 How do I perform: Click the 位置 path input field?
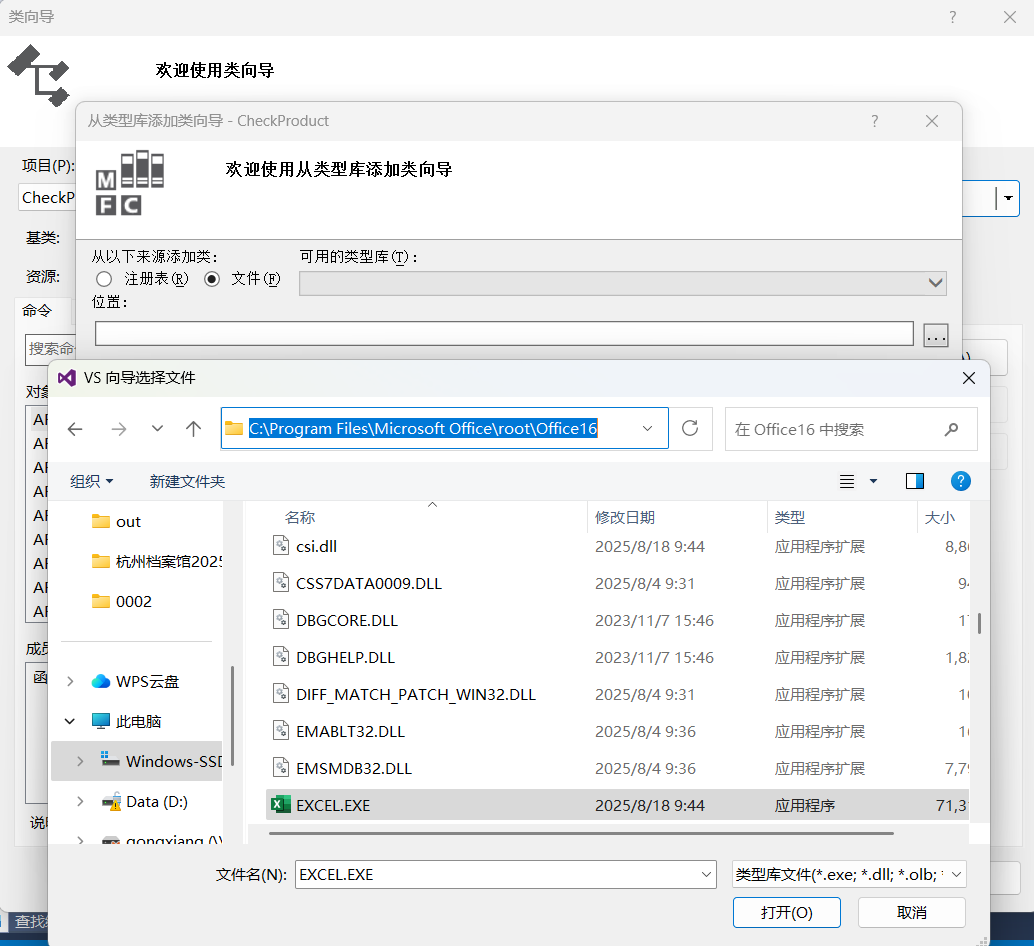coord(504,334)
